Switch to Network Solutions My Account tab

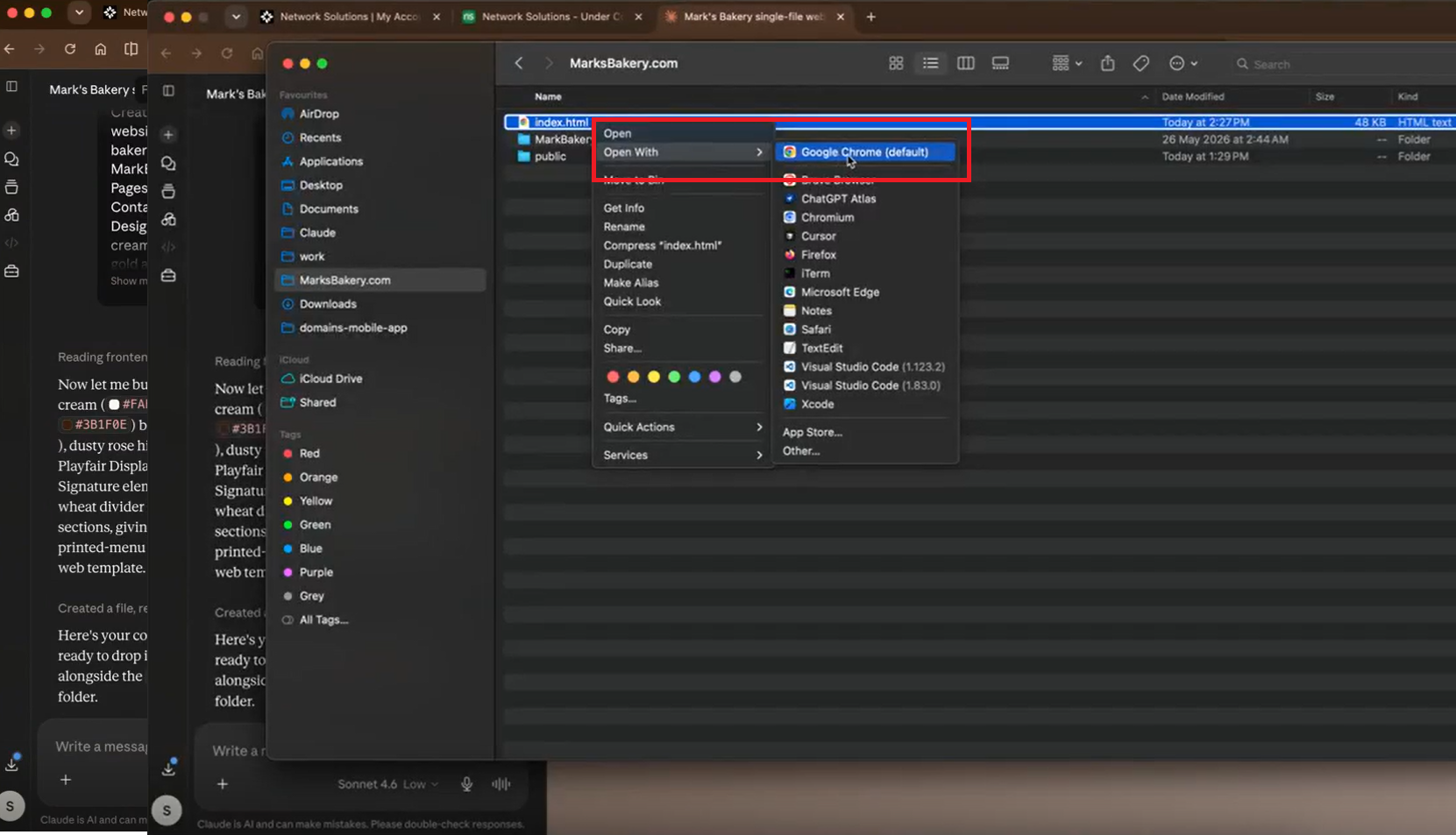point(351,17)
